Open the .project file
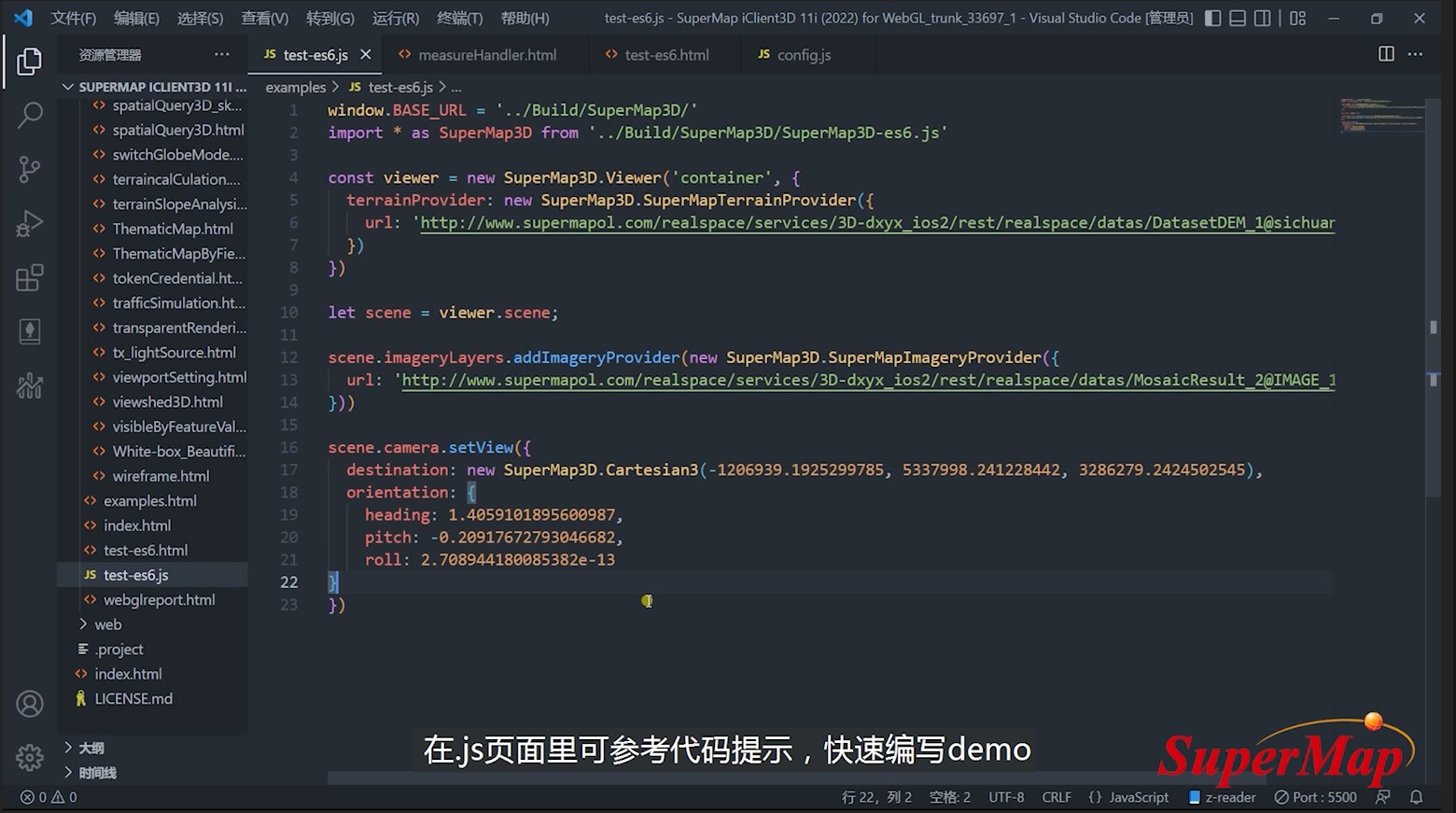 [154, 649]
